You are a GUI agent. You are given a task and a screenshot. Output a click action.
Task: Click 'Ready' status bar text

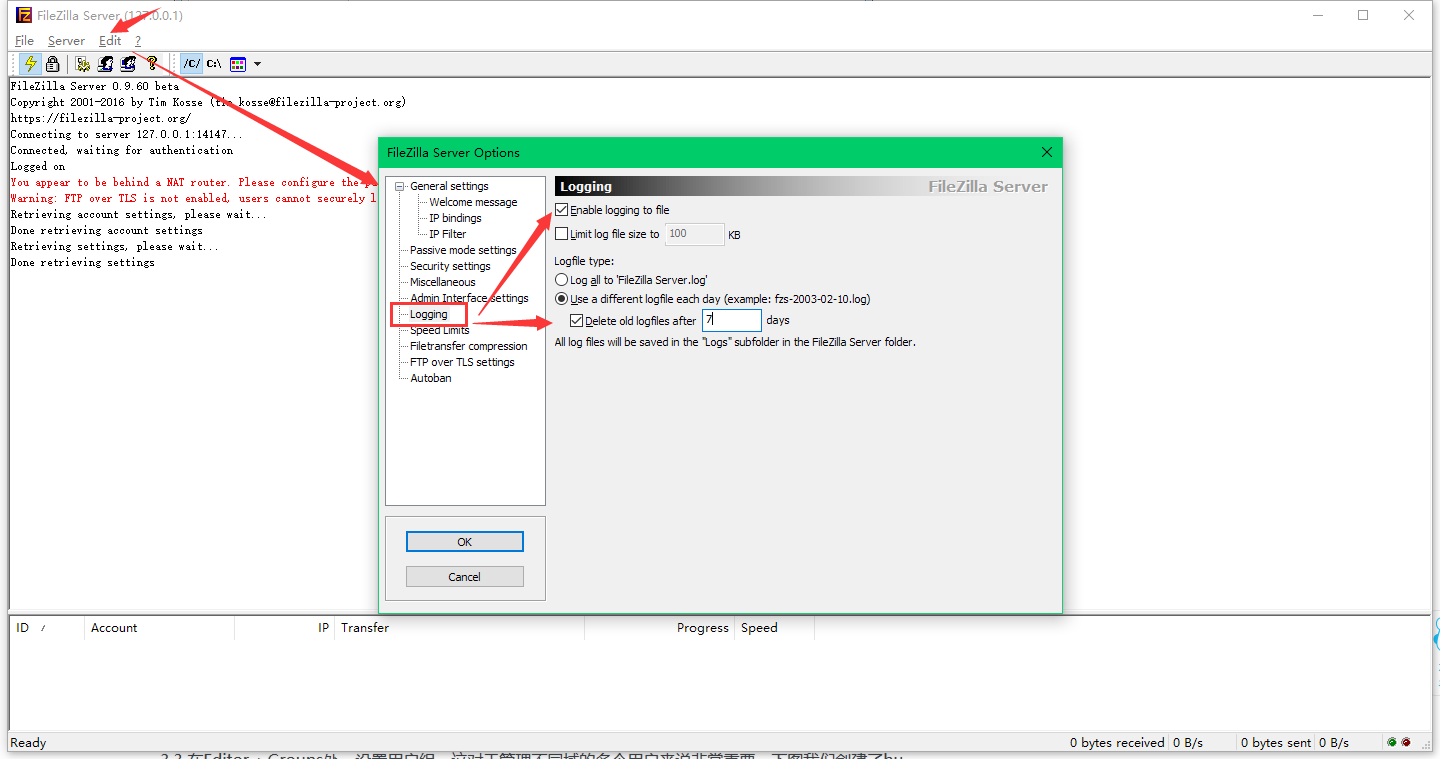click(x=28, y=743)
